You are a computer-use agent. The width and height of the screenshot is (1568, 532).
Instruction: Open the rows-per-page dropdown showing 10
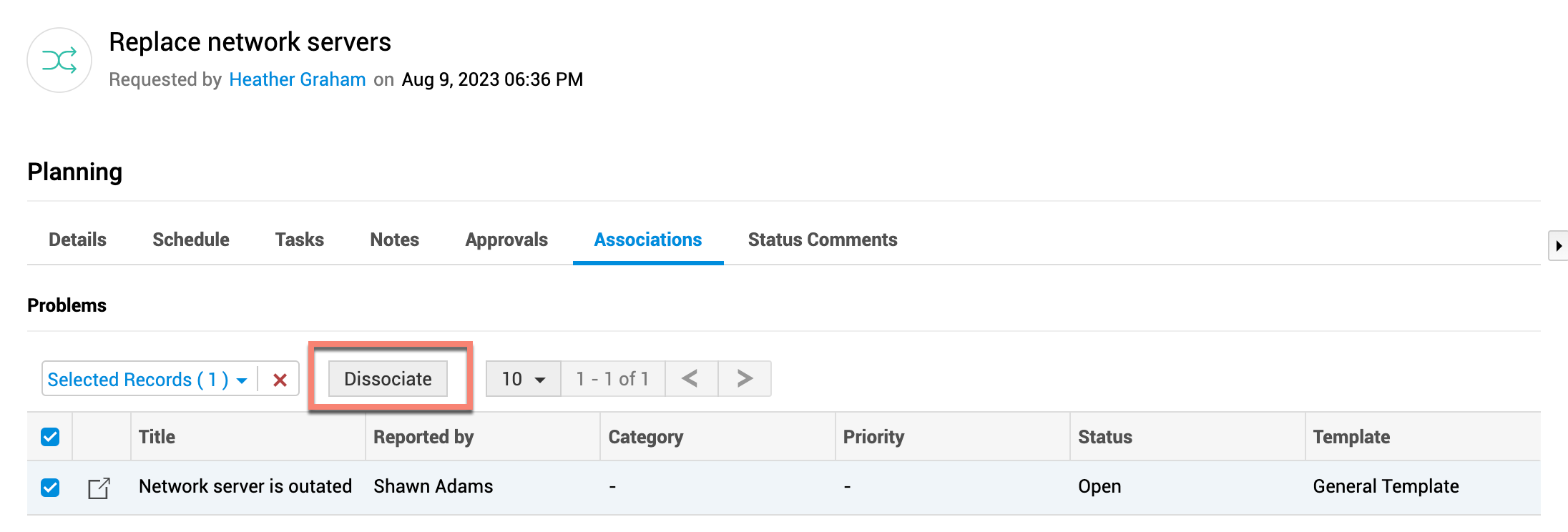tap(523, 379)
